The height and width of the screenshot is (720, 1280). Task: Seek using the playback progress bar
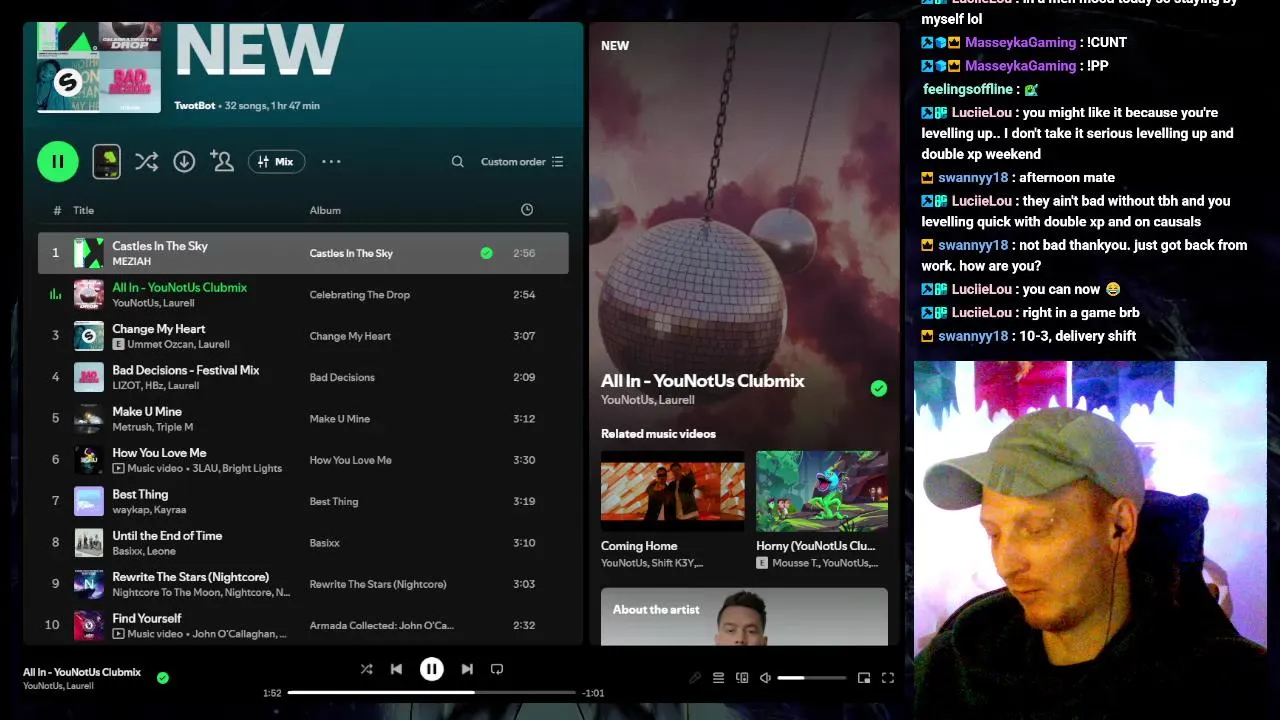click(432, 692)
